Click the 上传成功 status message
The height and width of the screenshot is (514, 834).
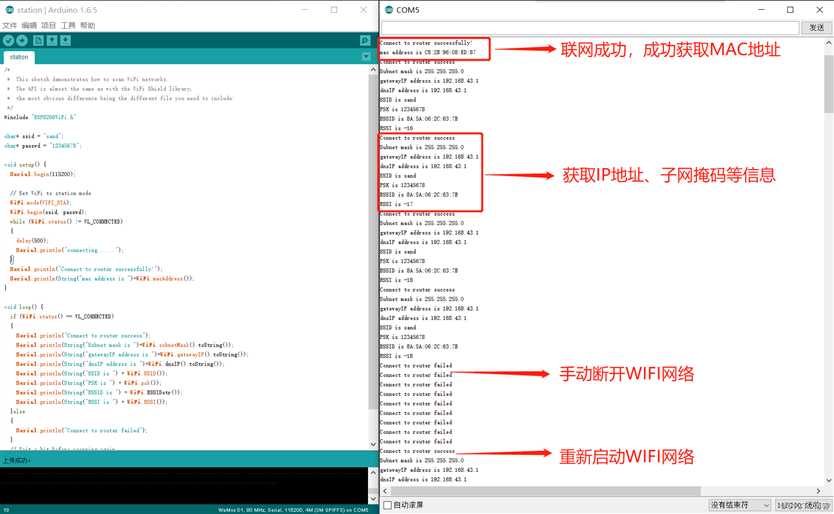[16, 460]
